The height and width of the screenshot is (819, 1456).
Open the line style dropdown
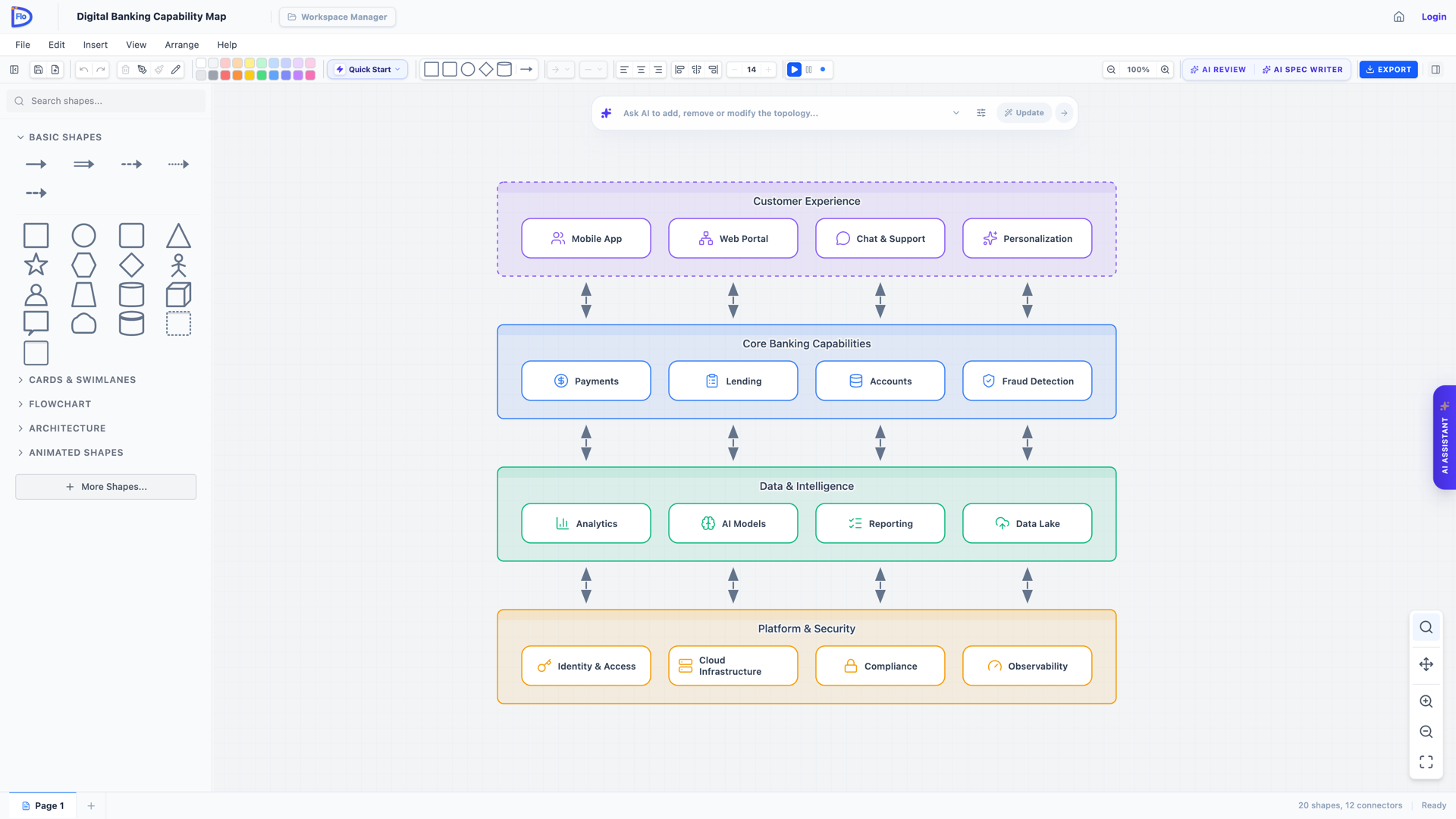coord(593,70)
